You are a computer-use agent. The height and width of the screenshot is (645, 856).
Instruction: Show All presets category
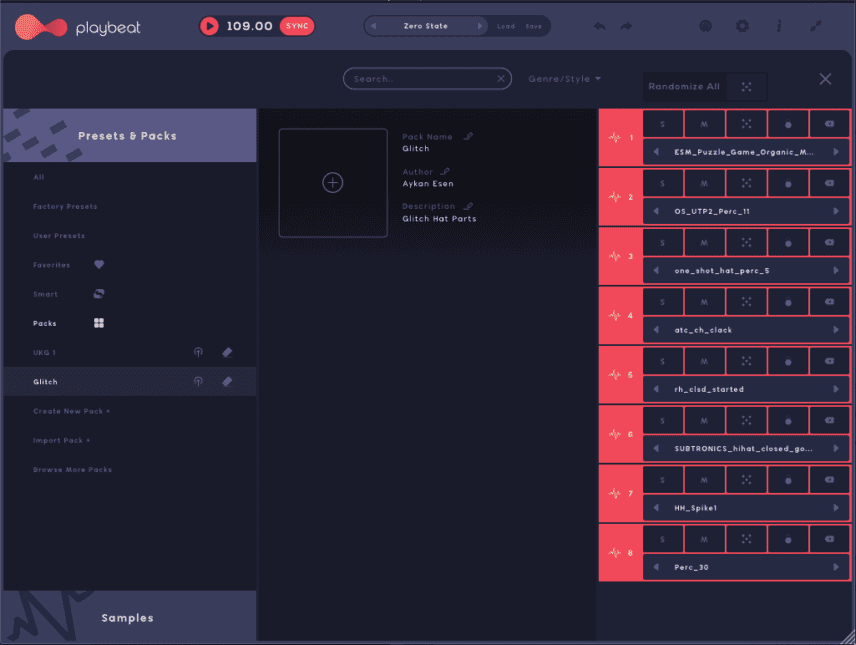coord(39,177)
